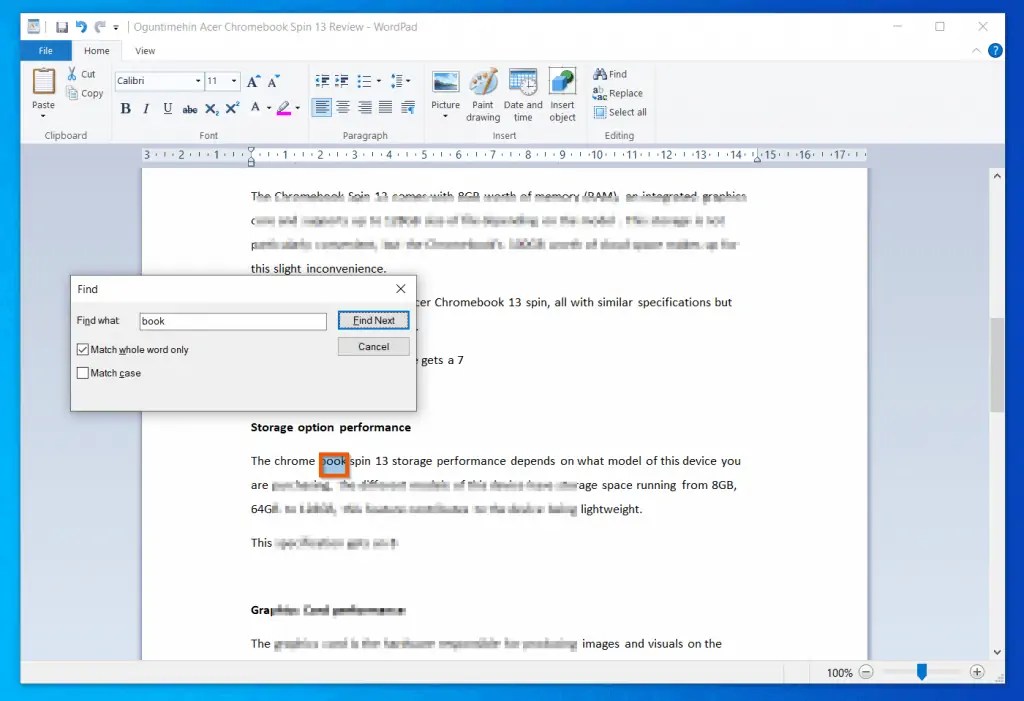Open the Replace tool
Screen dimensions: 1024x701
click(618, 93)
